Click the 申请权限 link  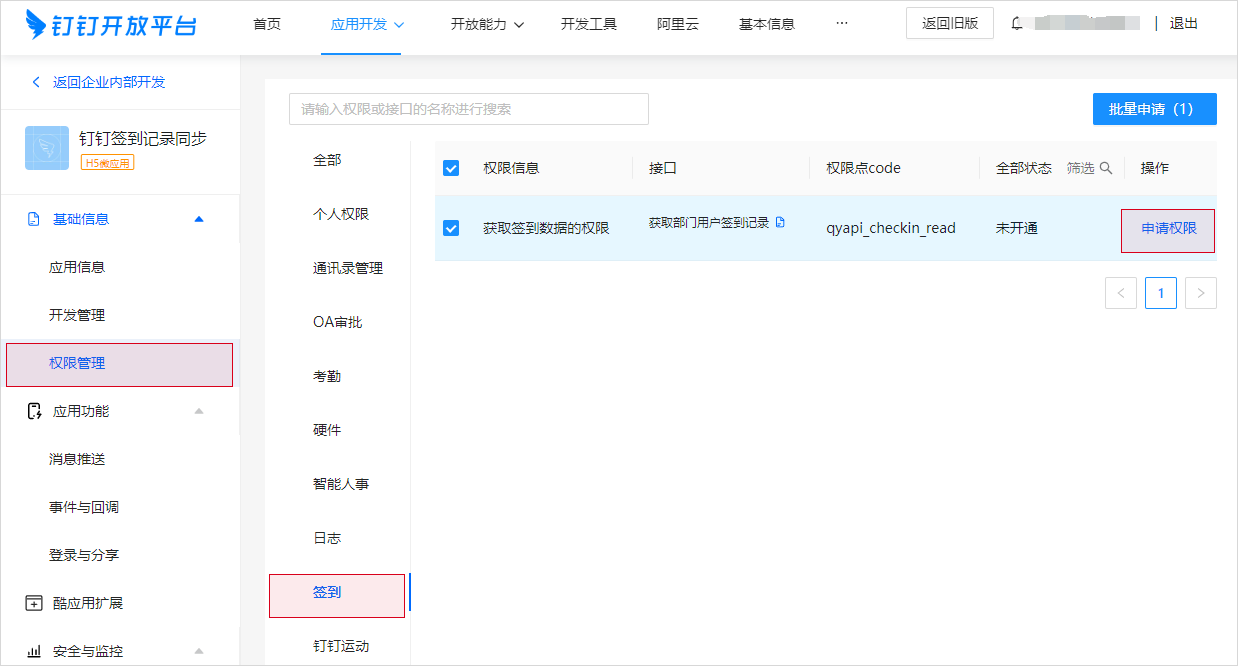click(1168, 229)
